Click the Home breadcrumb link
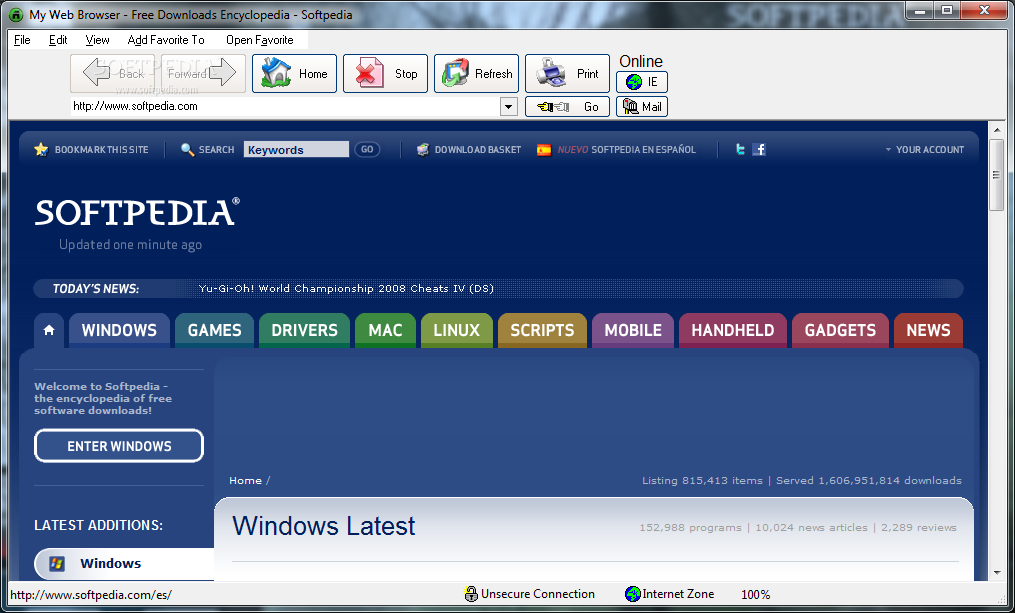Viewport: 1015px width, 613px height. point(245,480)
